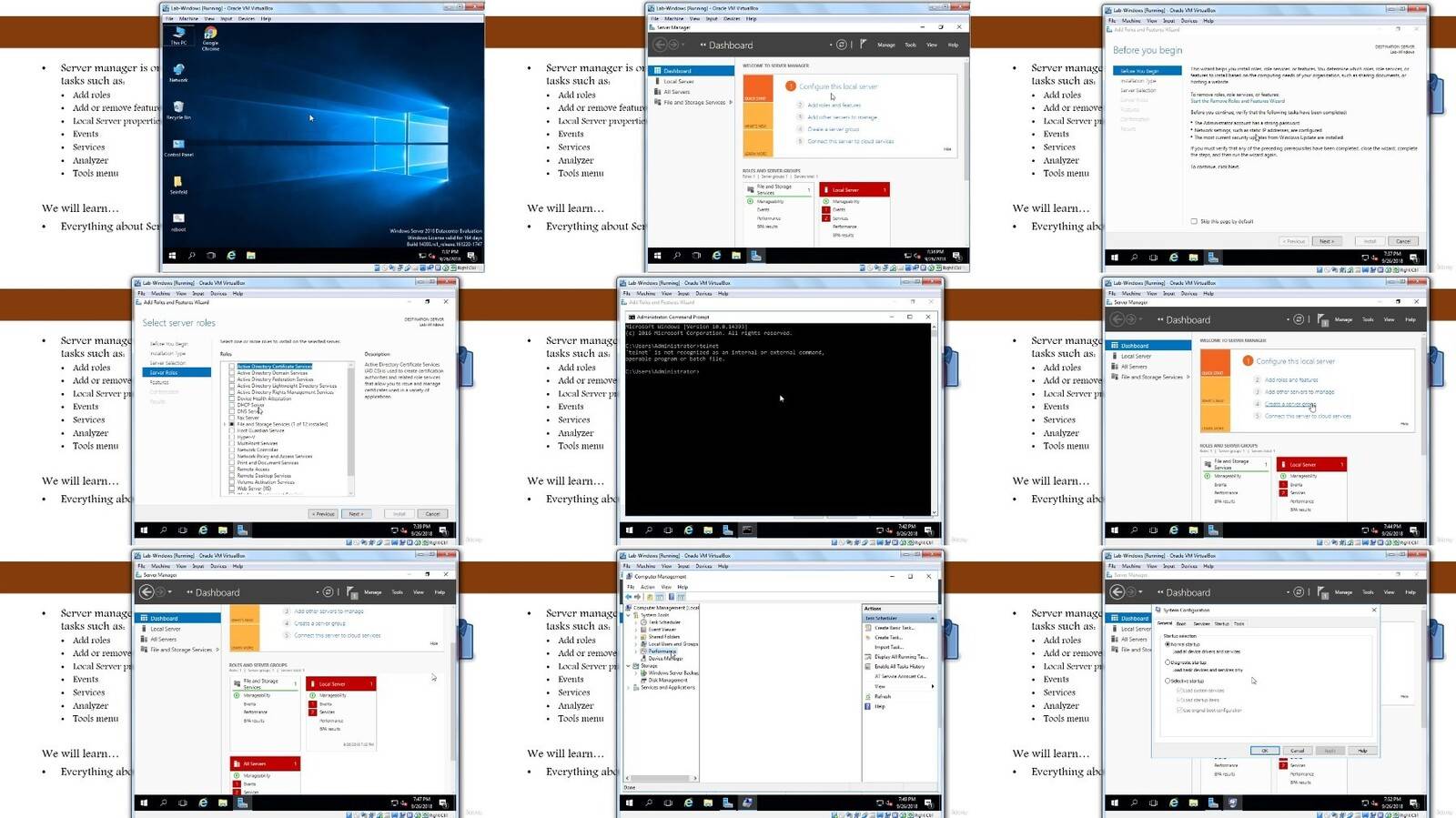Open the Start menu in the desktop wallpaper frame
The image size is (1456, 818).
tap(172, 256)
